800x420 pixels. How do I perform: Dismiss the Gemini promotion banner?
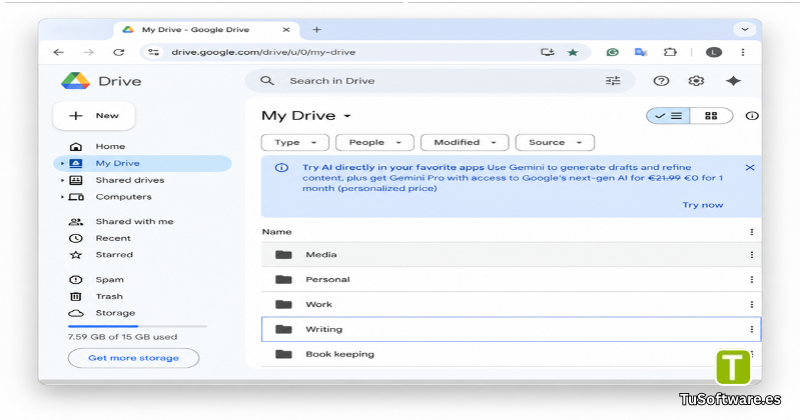coord(749,167)
